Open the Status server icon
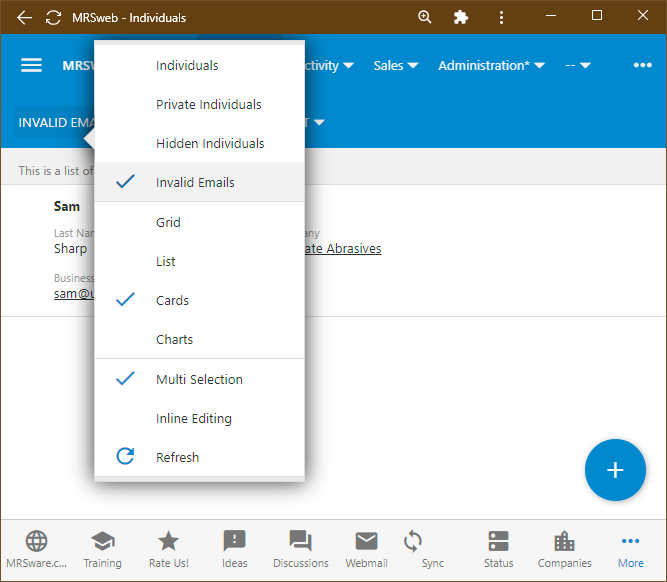This screenshot has width=667, height=582. click(499, 541)
